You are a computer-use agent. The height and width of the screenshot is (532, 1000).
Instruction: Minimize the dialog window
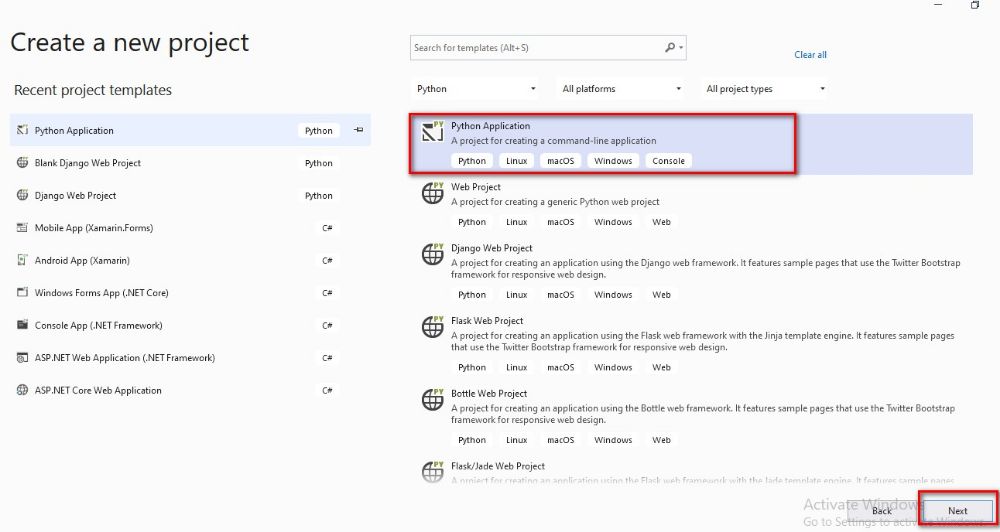click(x=938, y=4)
